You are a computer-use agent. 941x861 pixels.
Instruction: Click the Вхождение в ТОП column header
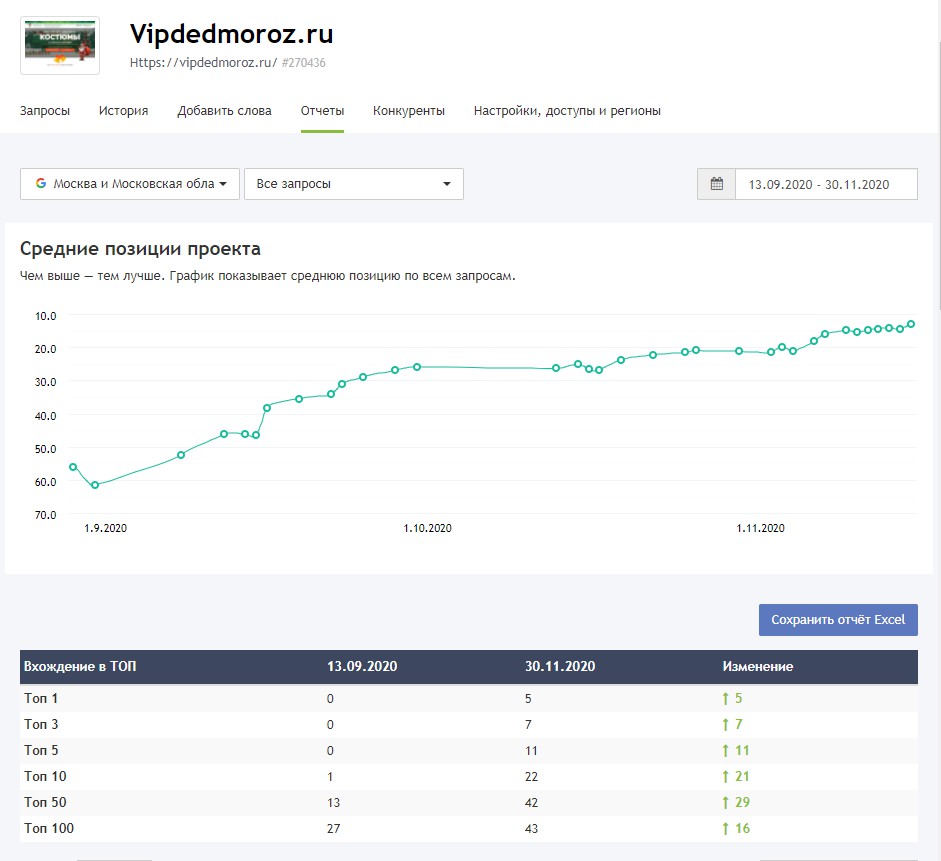tap(80, 667)
